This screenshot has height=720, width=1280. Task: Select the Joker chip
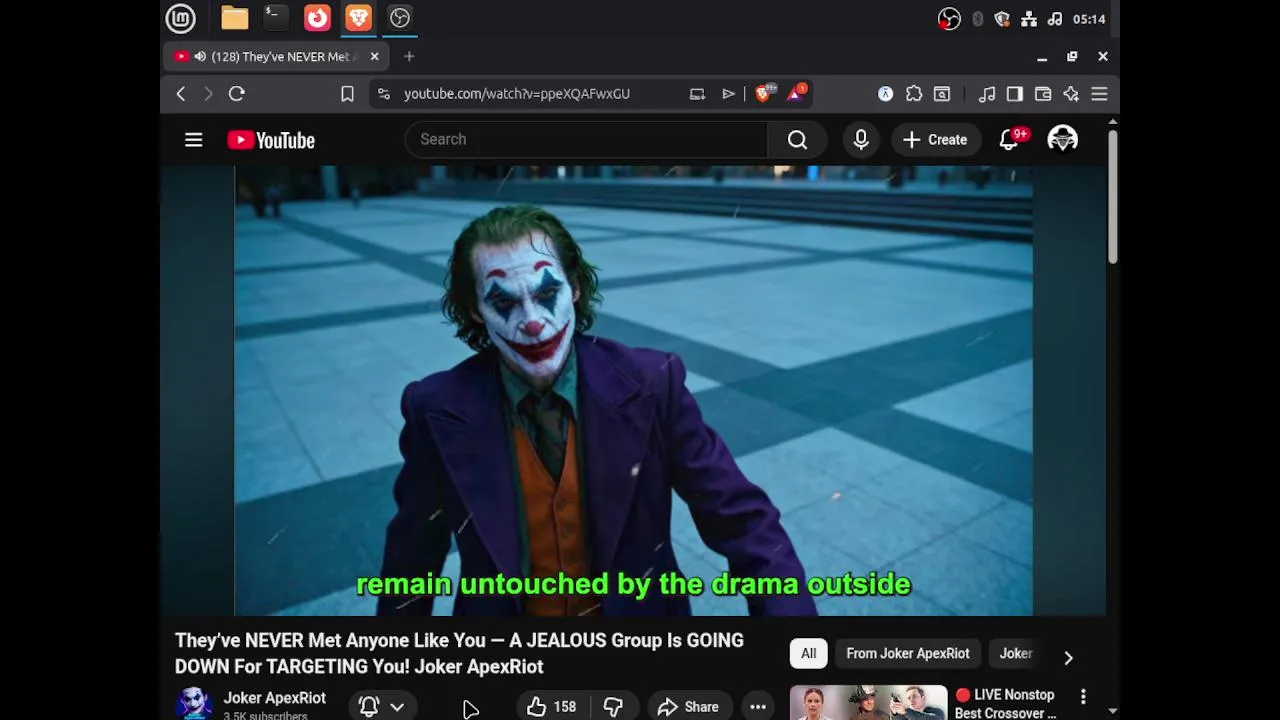click(1016, 654)
